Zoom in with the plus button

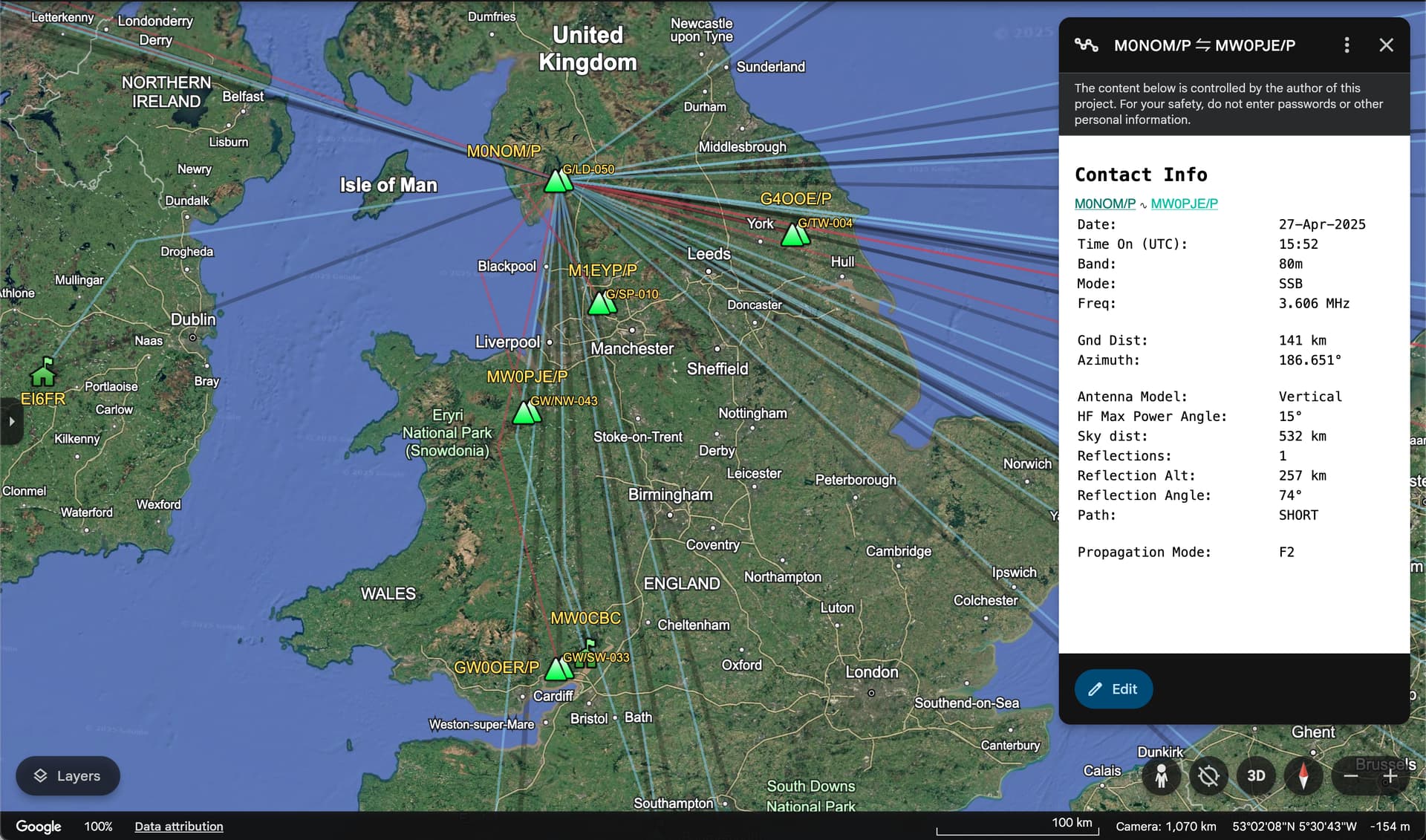point(1390,776)
